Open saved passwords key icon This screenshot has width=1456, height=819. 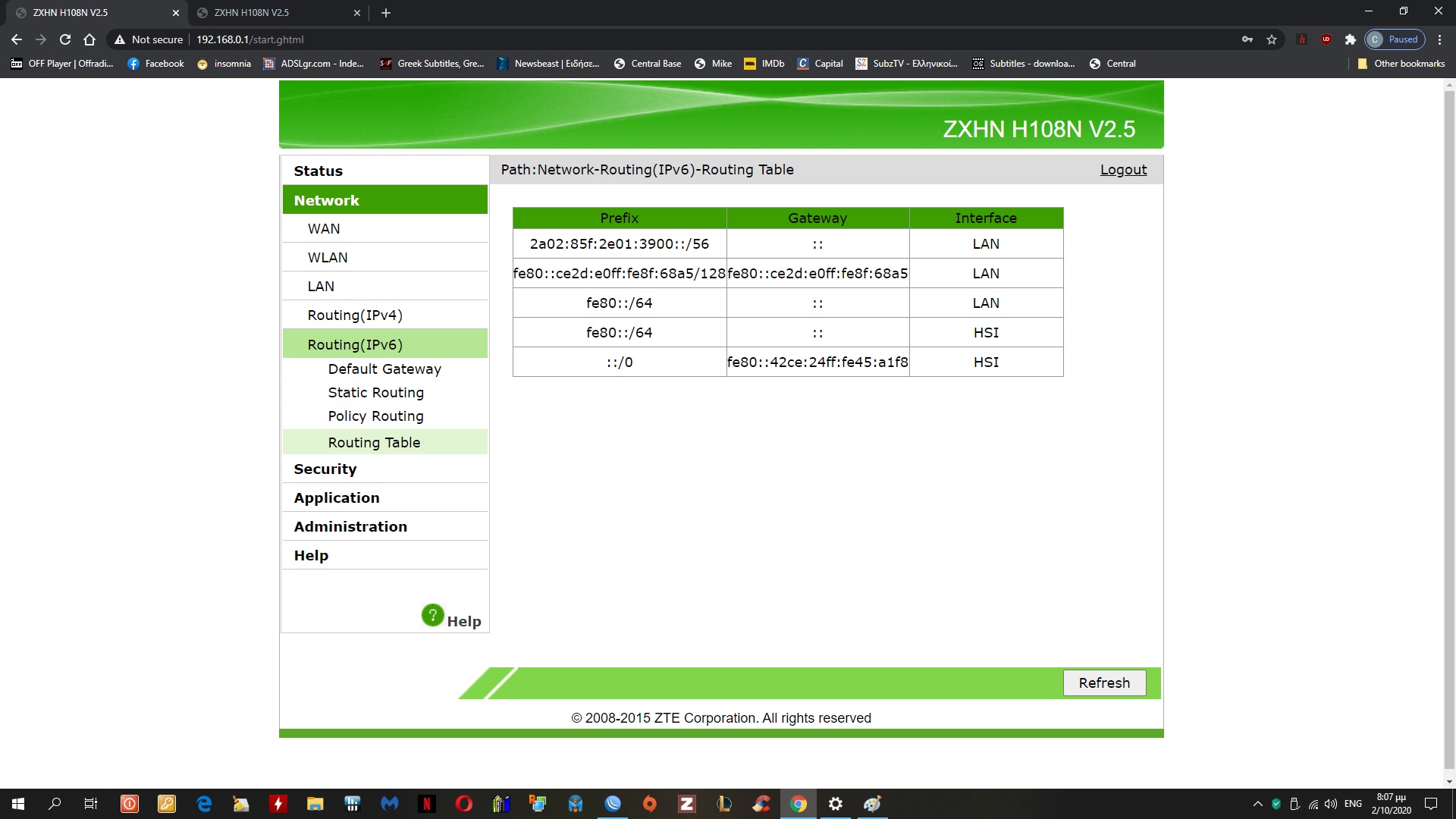[x=1247, y=39]
